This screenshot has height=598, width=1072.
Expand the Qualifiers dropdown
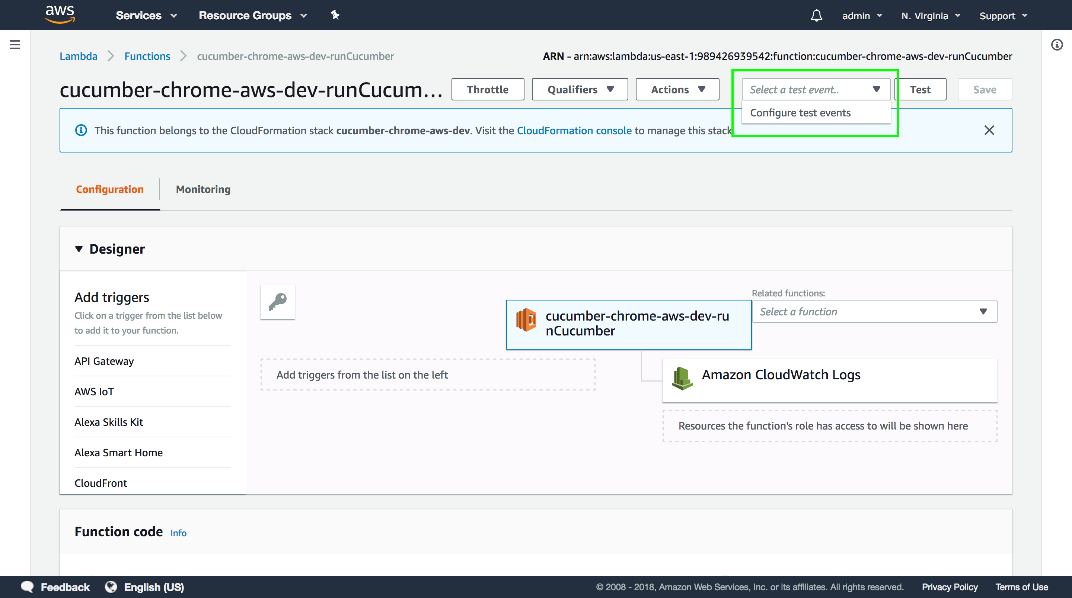click(x=579, y=90)
